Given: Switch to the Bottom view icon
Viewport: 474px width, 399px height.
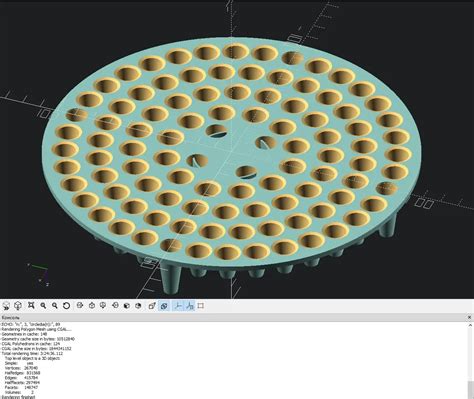Looking at the screenshot, I should [103, 305].
